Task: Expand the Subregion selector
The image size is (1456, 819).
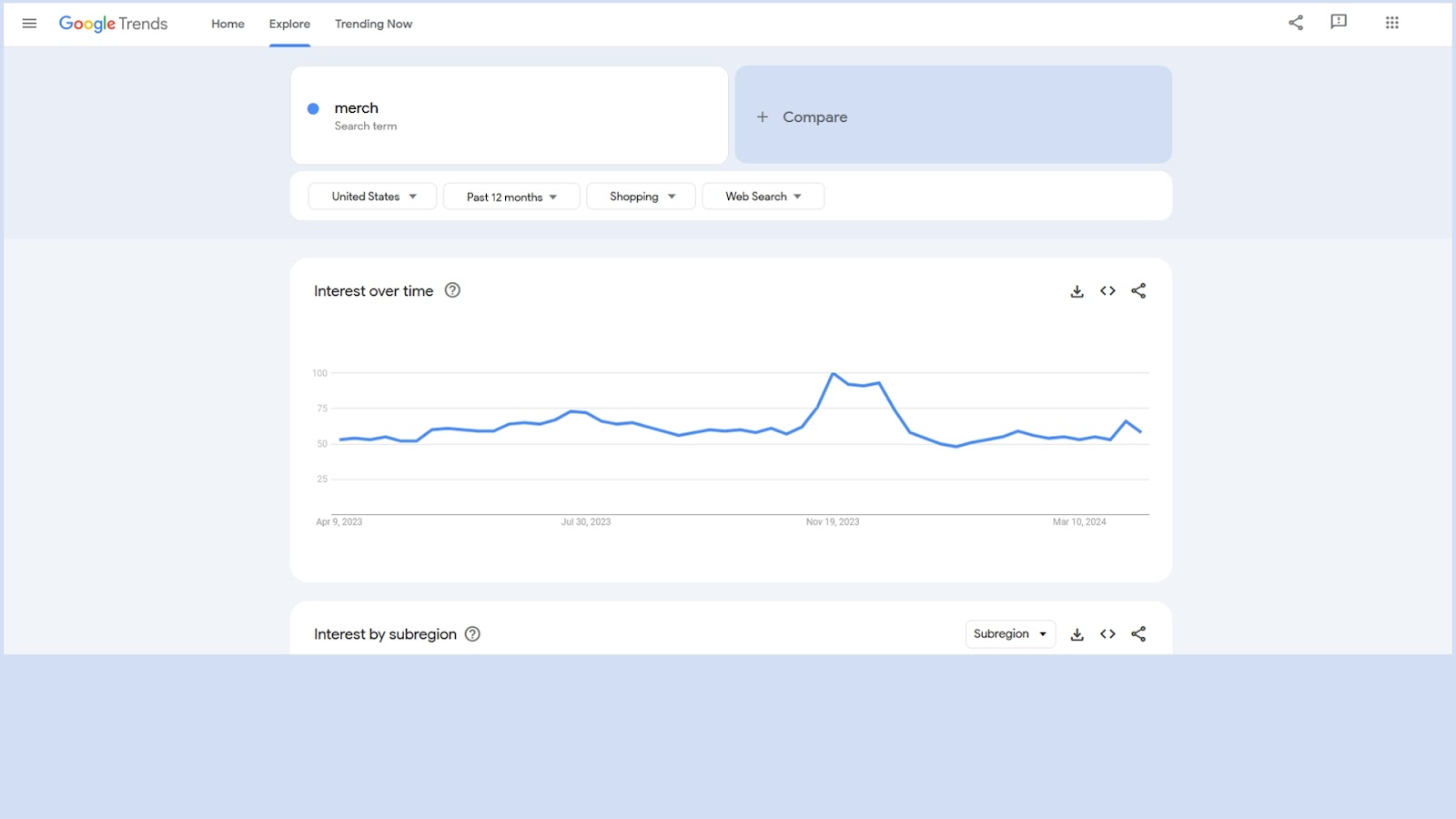Action: click(1010, 634)
